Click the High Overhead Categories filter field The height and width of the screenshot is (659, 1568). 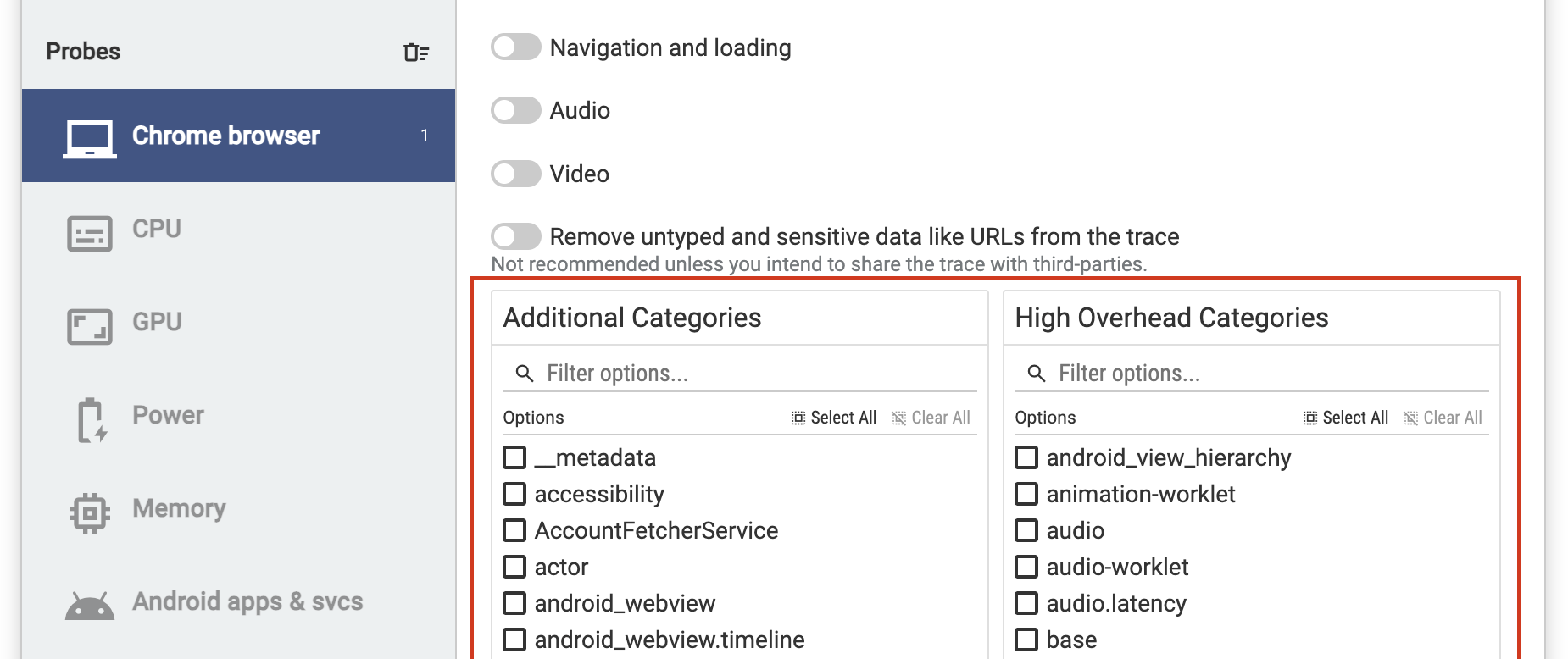[1266, 374]
